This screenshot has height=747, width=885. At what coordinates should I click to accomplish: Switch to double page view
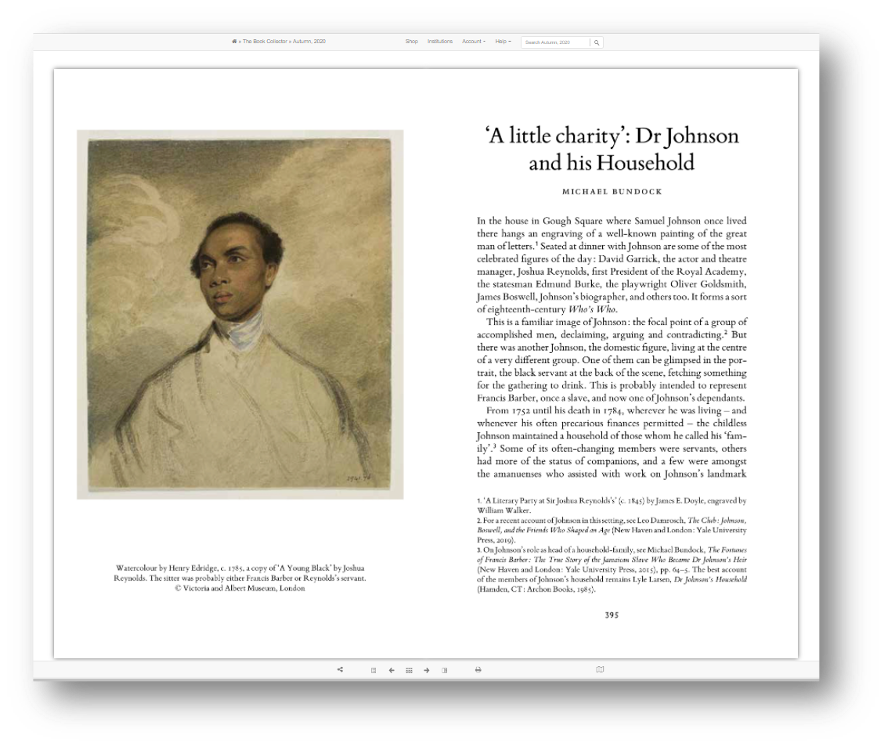pyautogui.click(x=444, y=670)
